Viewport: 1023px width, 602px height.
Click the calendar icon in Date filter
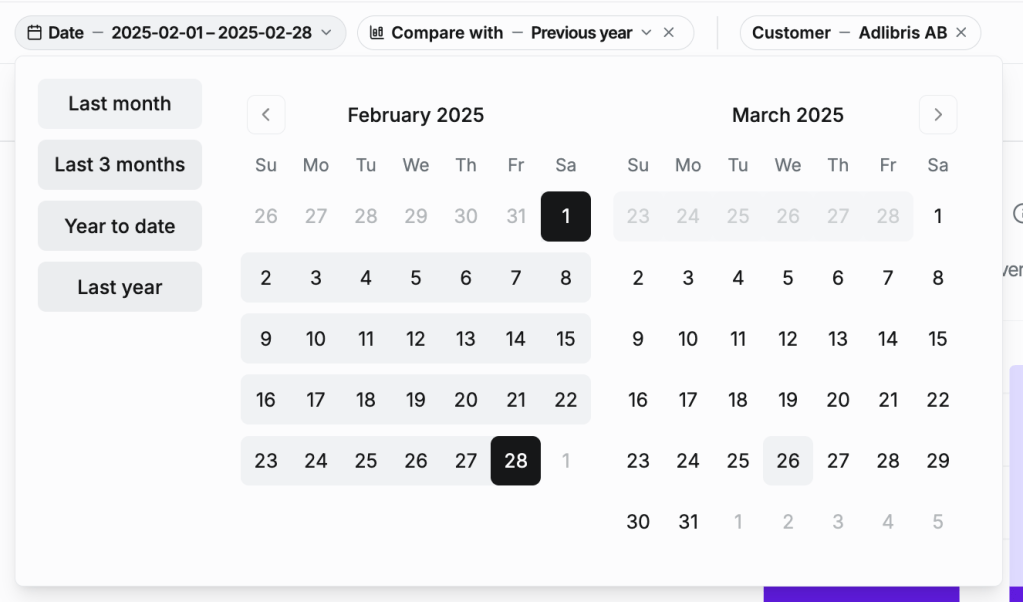pyautogui.click(x=34, y=33)
